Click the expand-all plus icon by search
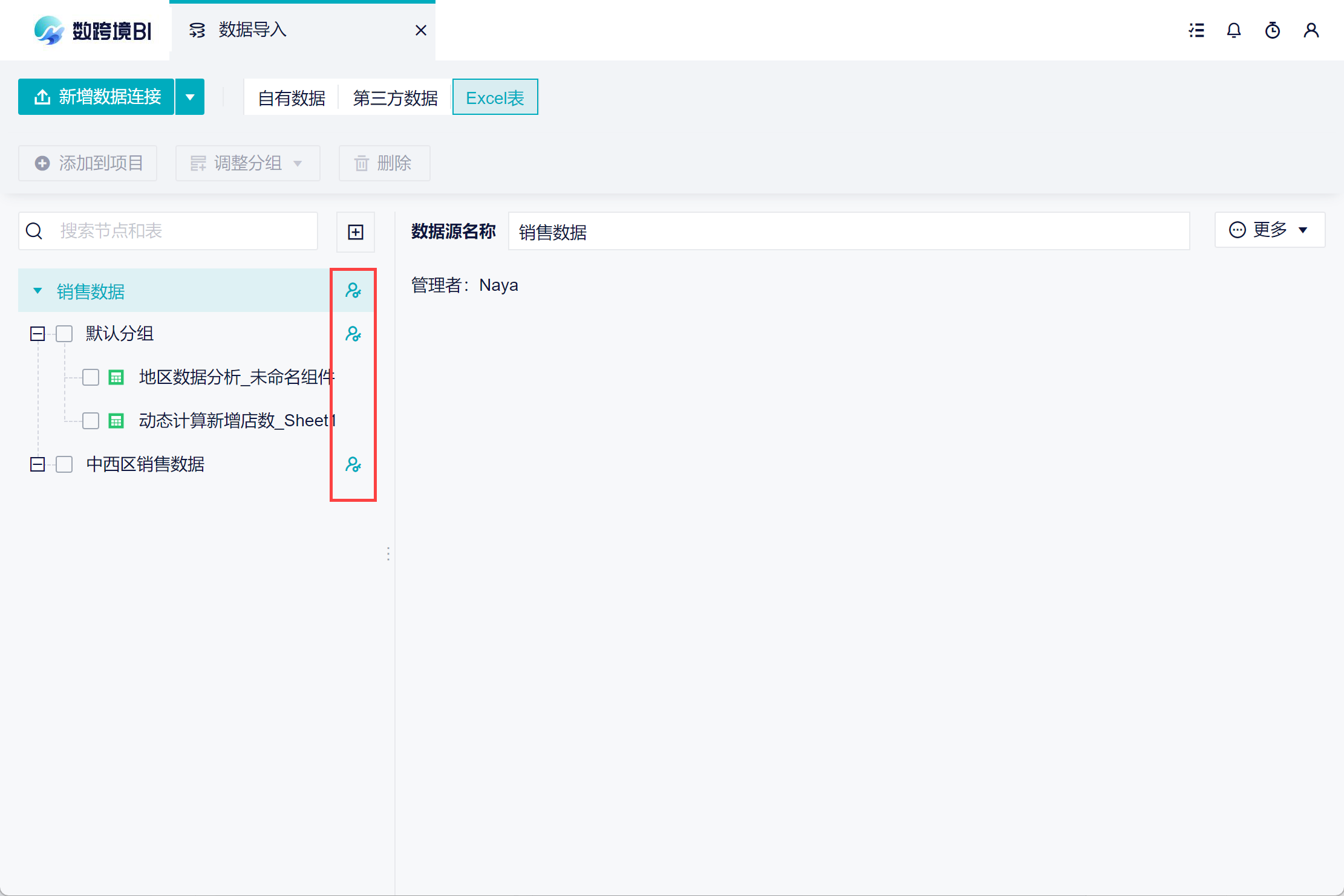Image resolution: width=1344 pixels, height=896 pixels. point(356,232)
